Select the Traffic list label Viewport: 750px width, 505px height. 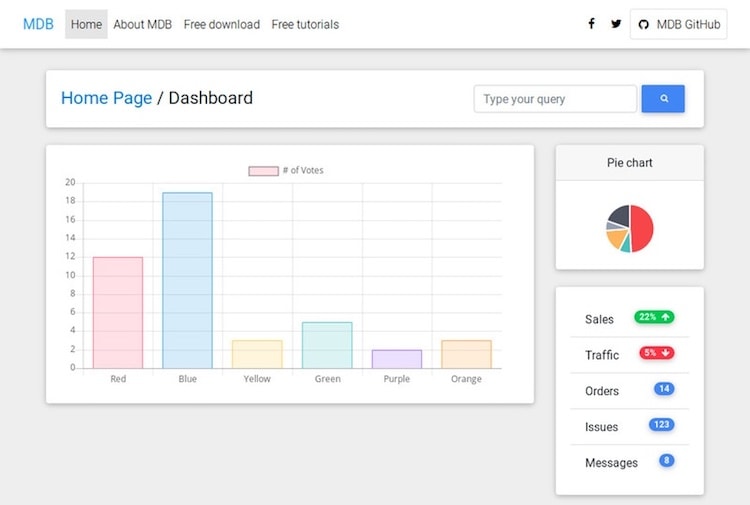(602, 355)
